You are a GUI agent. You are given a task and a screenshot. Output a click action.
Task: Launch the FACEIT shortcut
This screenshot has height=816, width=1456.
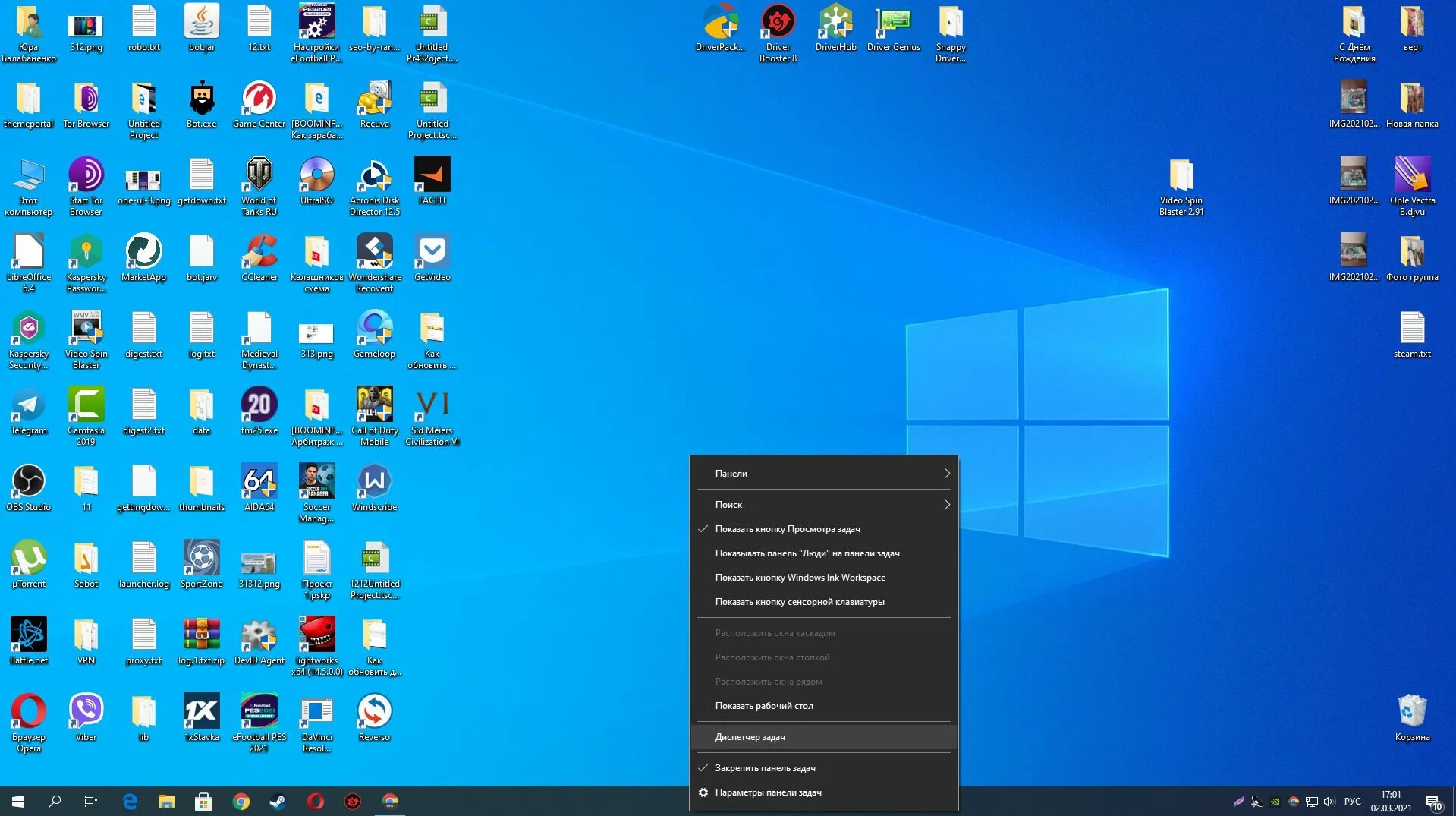pos(432,181)
